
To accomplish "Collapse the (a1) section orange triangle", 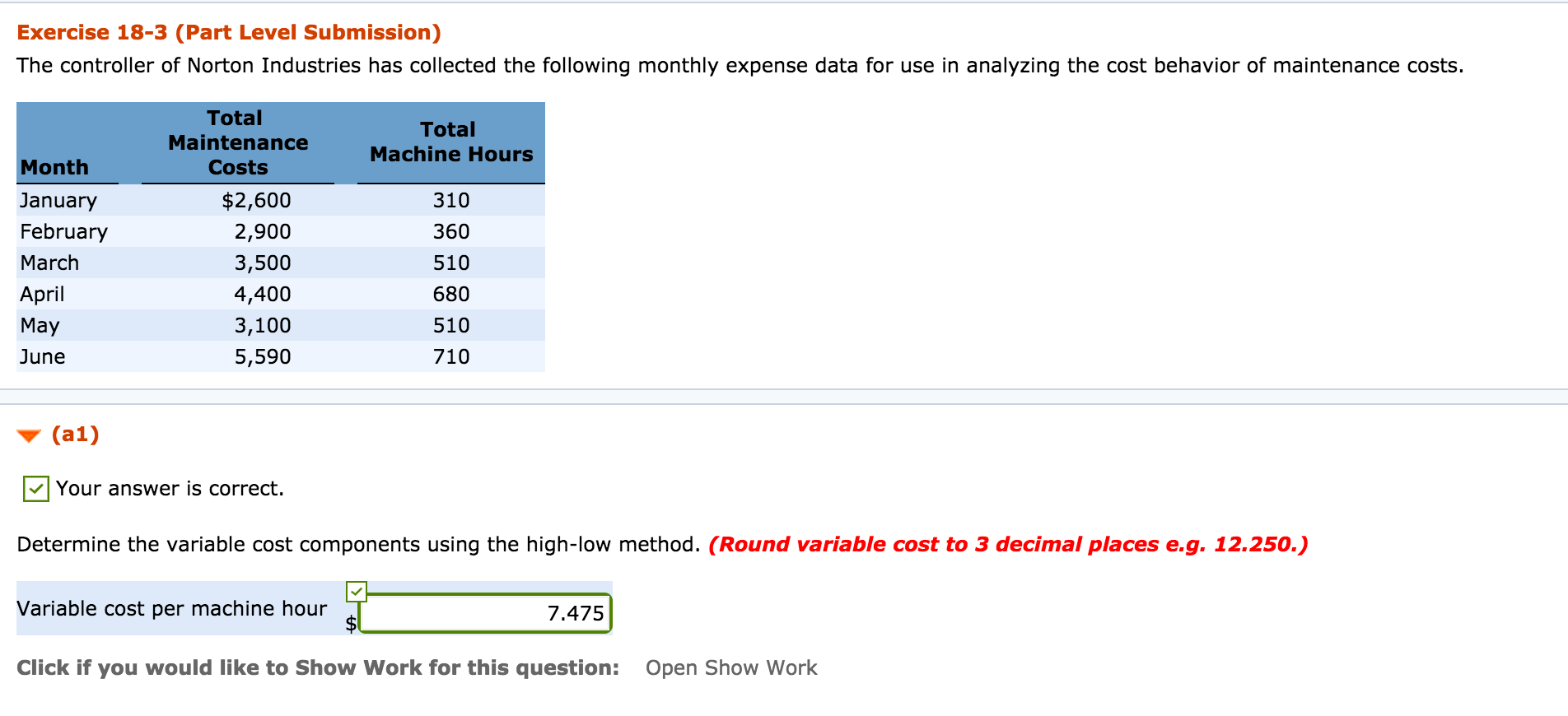I will 29,435.
